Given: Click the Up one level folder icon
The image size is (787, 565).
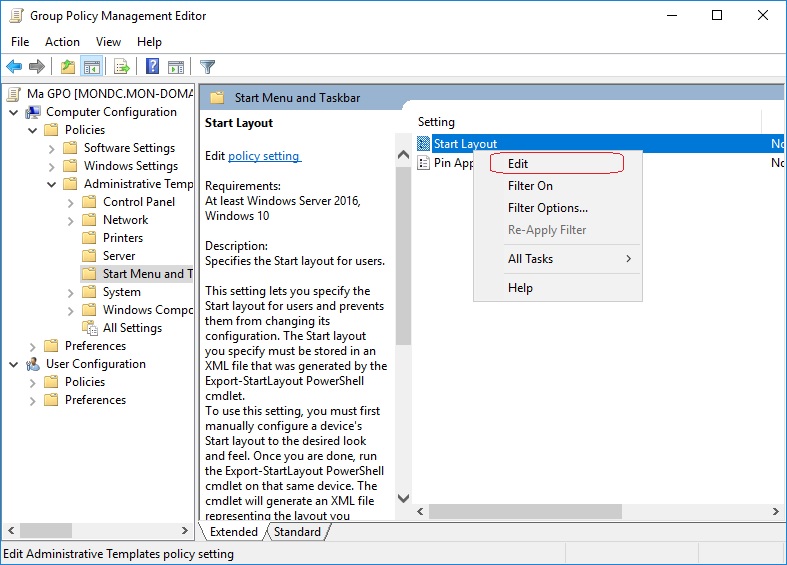Looking at the screenshot, I should point(68,66).
